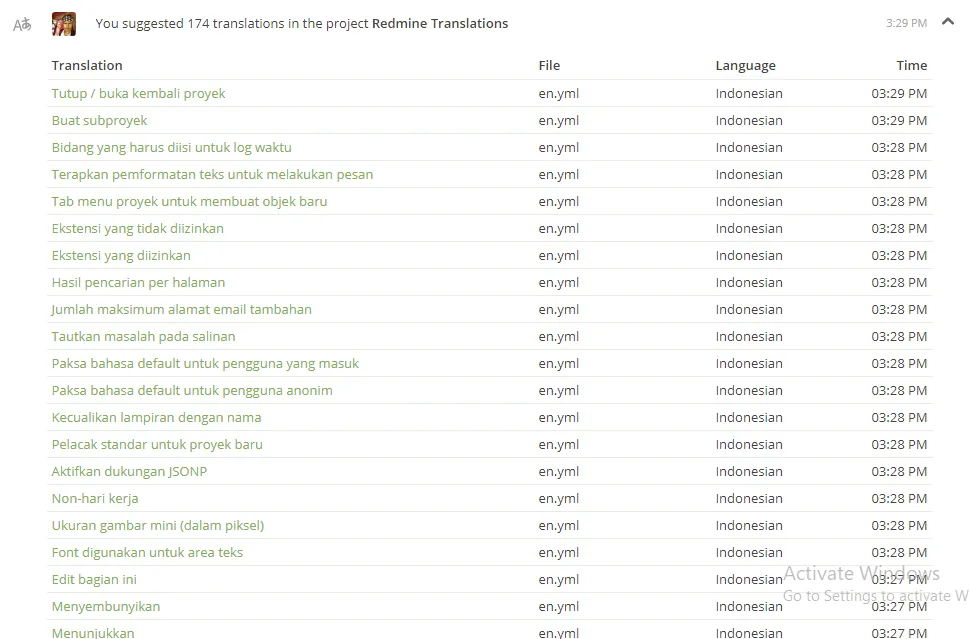Click Indonesian in the 'Non-hari kerja' row

(749, 499)
